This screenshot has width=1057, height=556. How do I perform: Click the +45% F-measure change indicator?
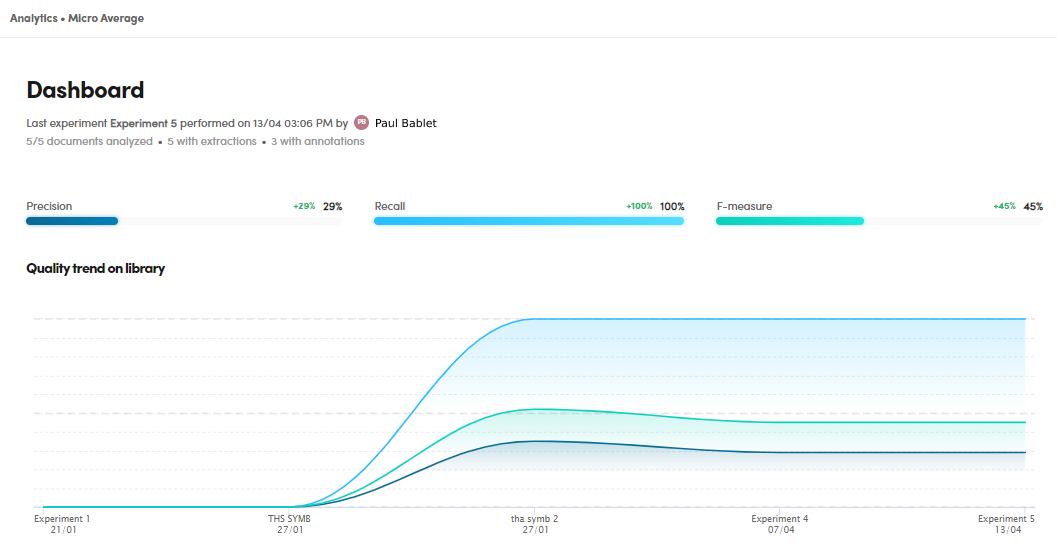(x=1004, y=206)
